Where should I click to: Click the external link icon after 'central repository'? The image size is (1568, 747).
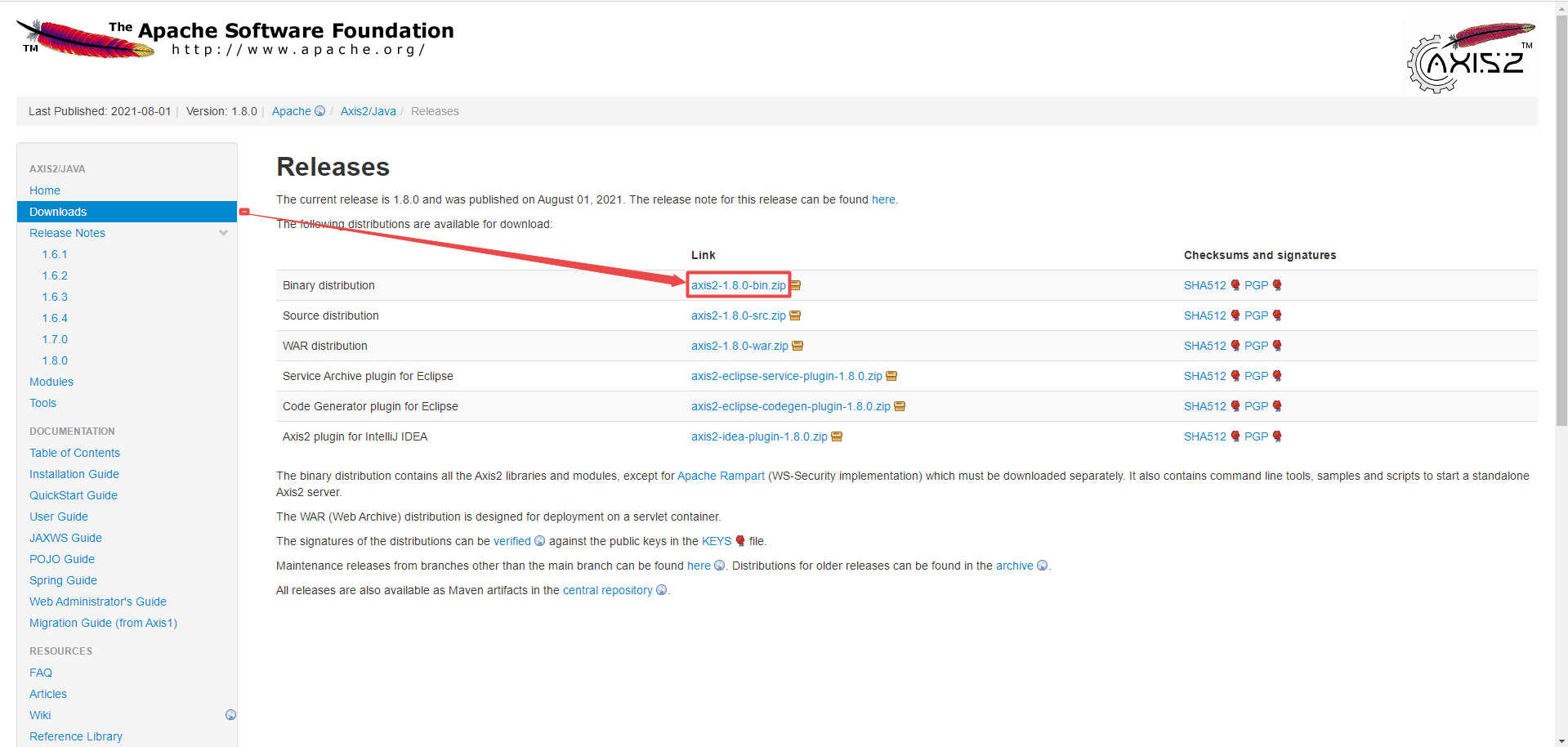click(x=662, y=590)
